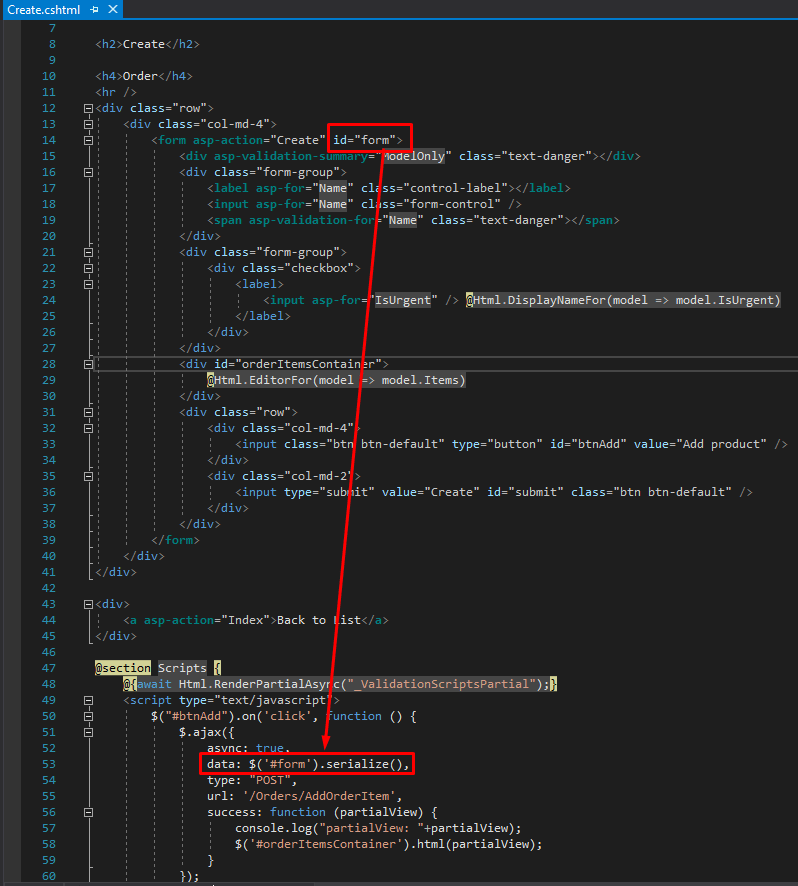798x886 pixels.
Task: Collapse the label block on line 23
Action: tap(88, 284)
